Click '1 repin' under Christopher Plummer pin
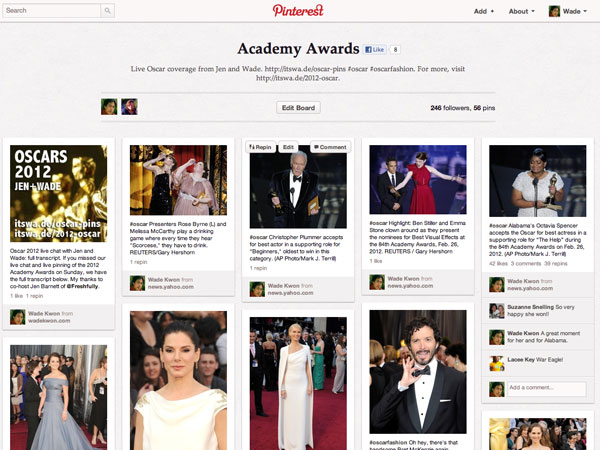The height and width of the screenshot is (450, 600). (x=258, y=268)
